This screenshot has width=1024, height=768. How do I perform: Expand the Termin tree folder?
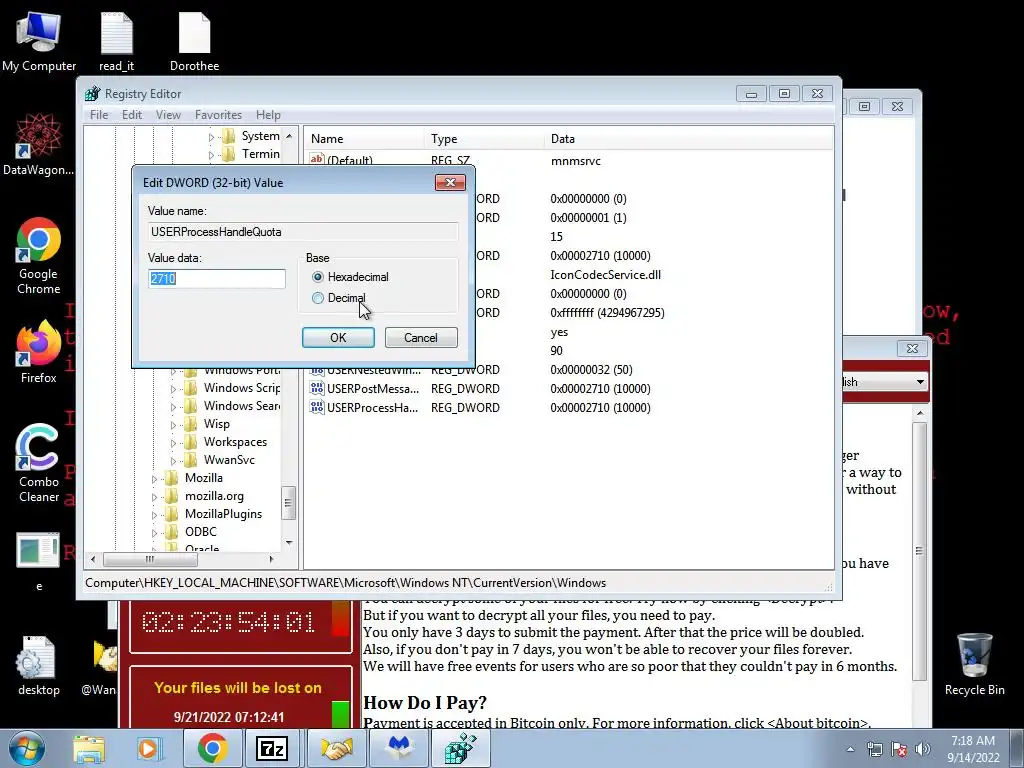211,155
